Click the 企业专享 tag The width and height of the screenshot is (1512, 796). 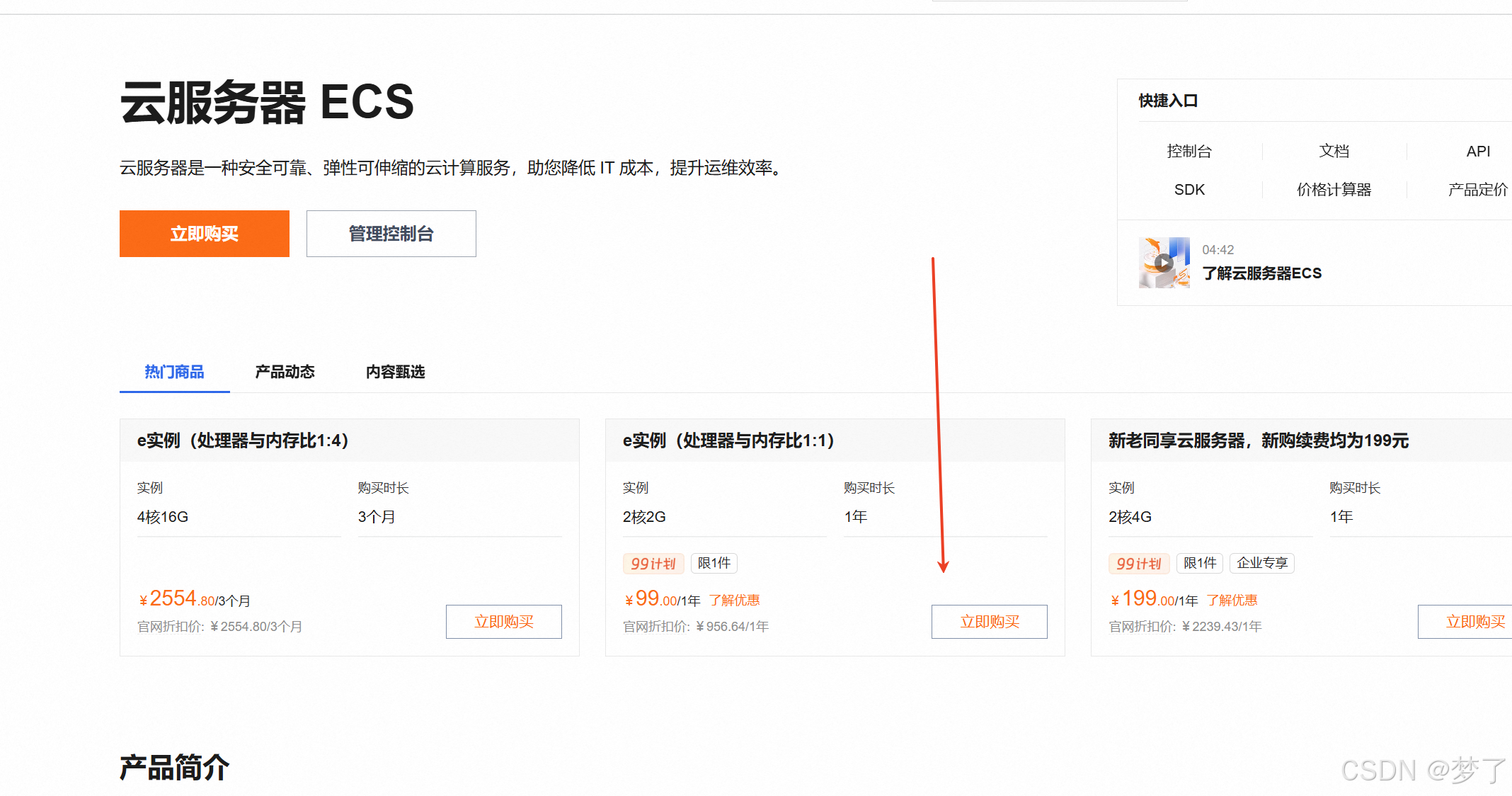click(x=1261, y=563)
